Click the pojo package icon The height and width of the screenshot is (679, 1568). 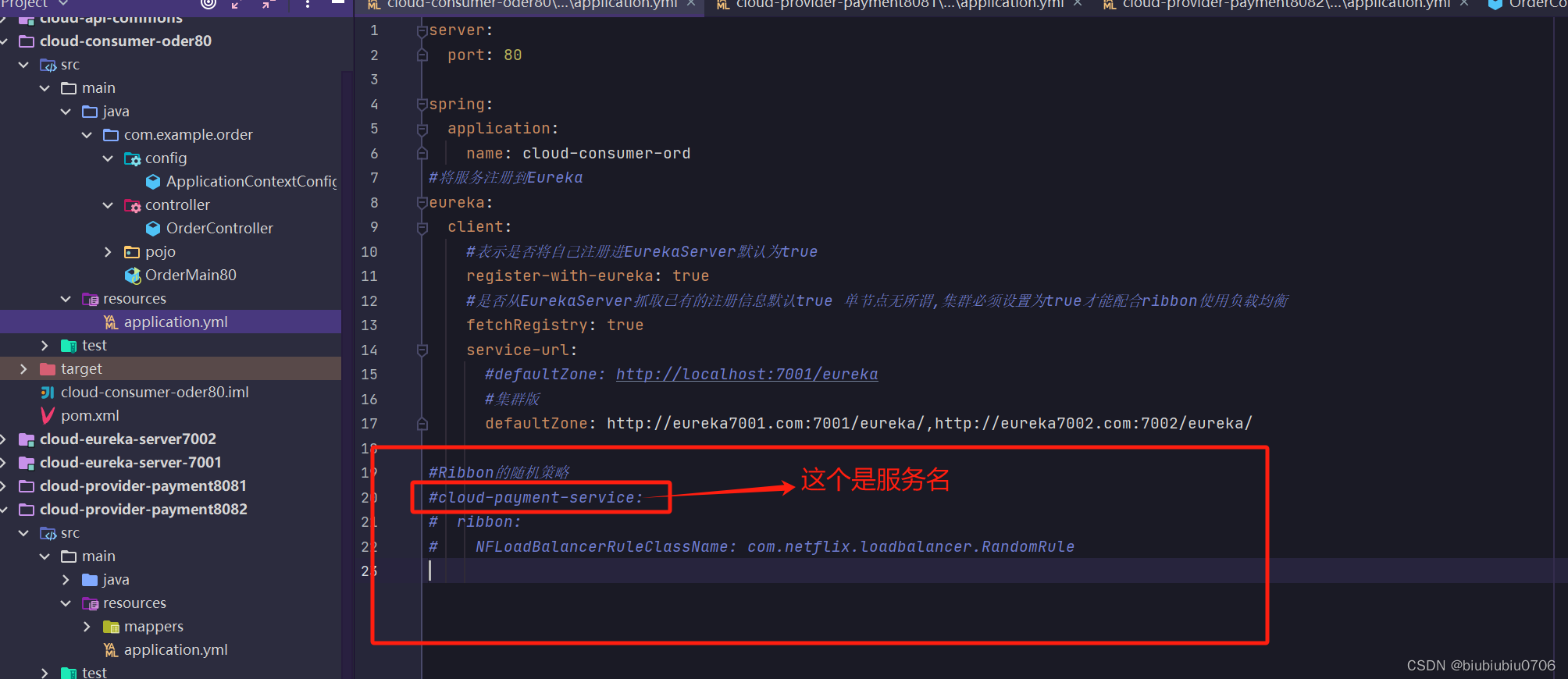click(132, 252)
